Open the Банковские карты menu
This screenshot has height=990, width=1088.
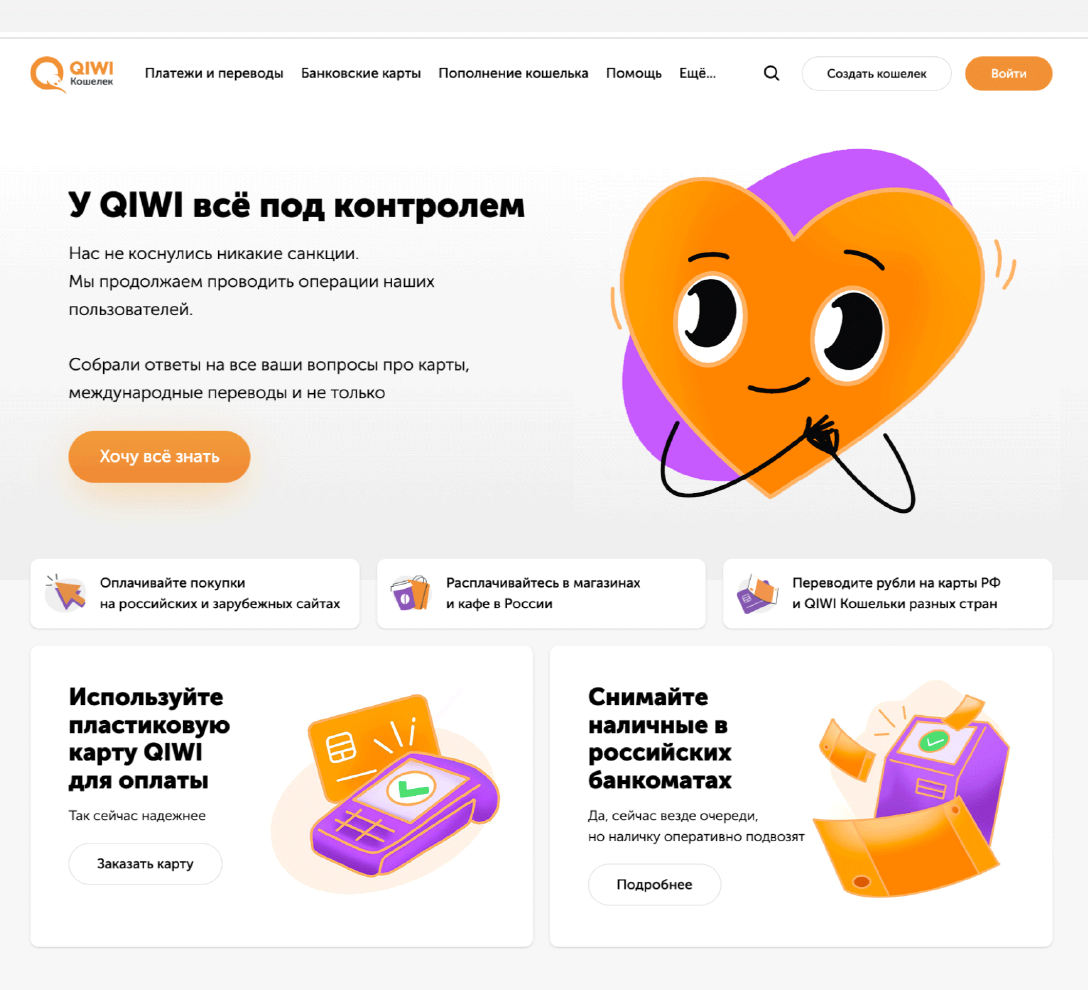tap(361, 74)
